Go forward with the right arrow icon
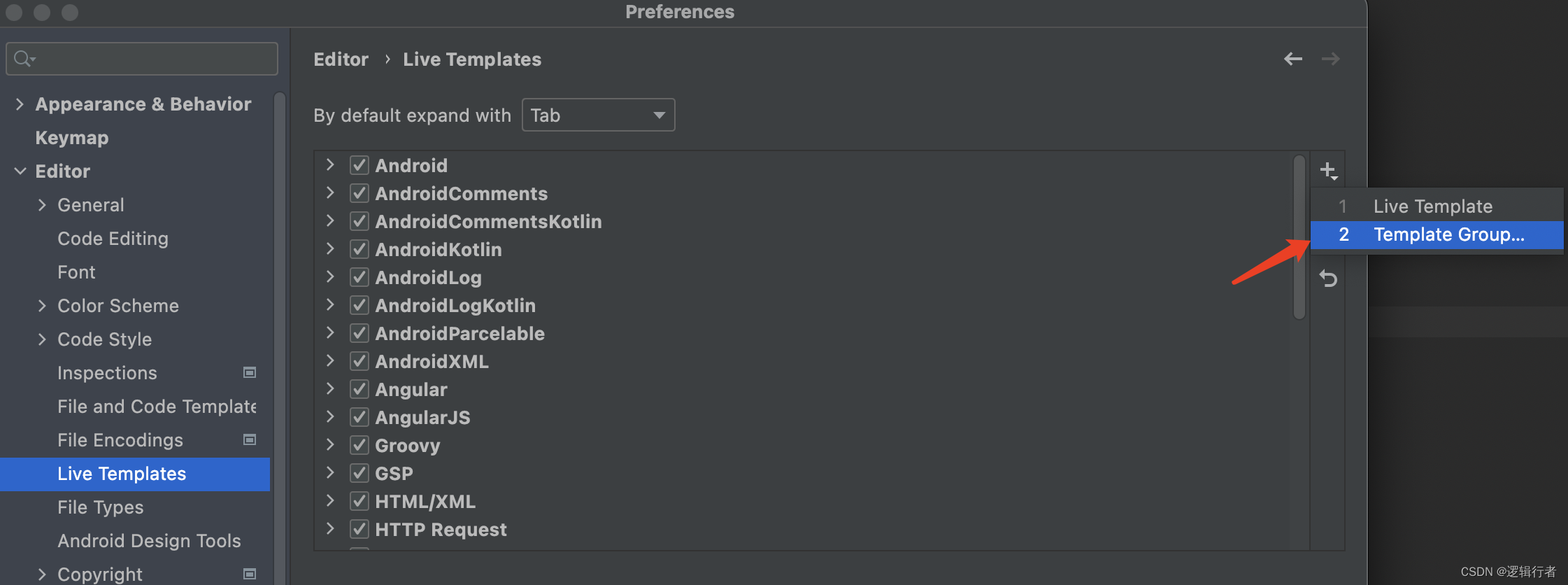This screenshot has width=1568, height=585. click(x=1331, y=59)
